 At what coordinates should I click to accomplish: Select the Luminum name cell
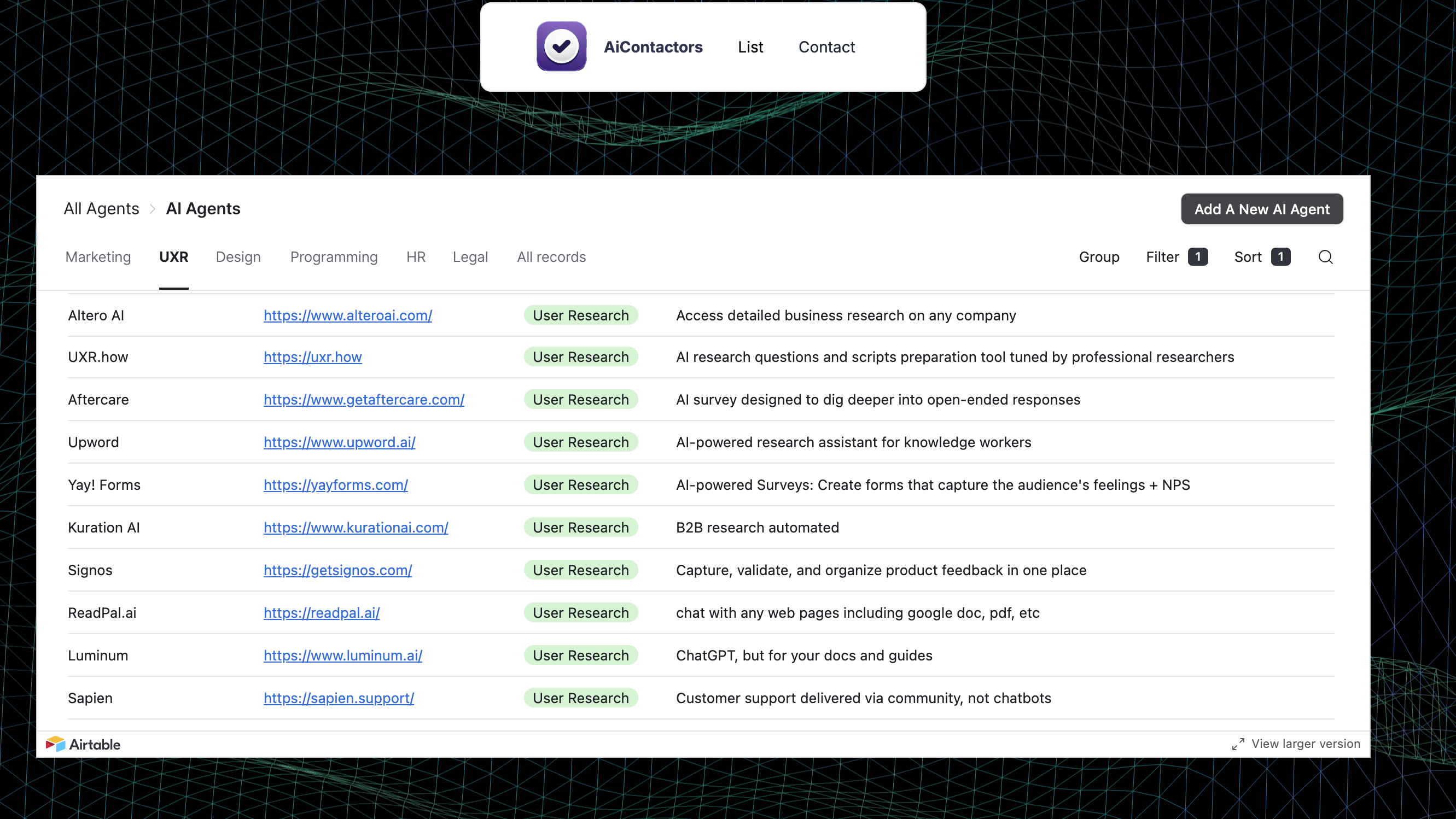98,655
